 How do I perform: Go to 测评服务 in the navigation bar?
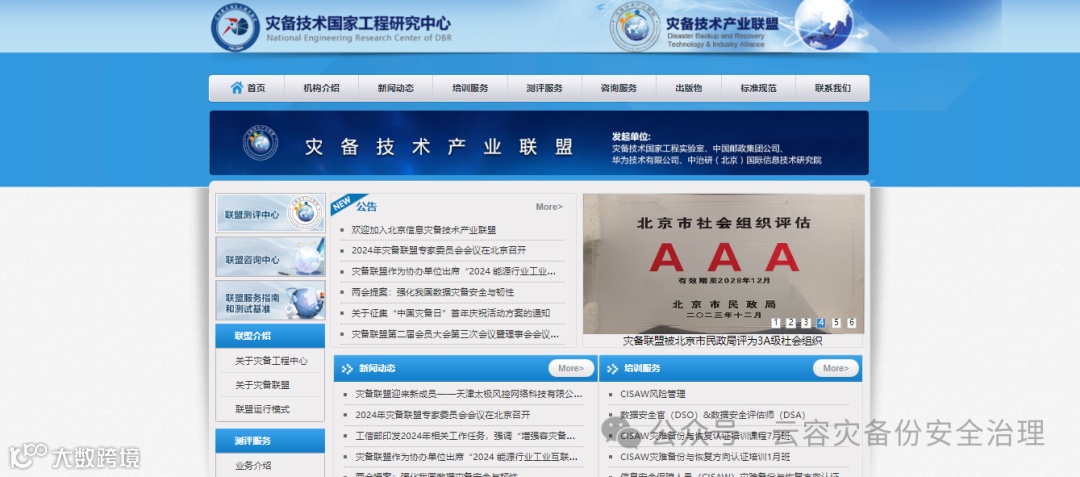(x=544, y=88)
